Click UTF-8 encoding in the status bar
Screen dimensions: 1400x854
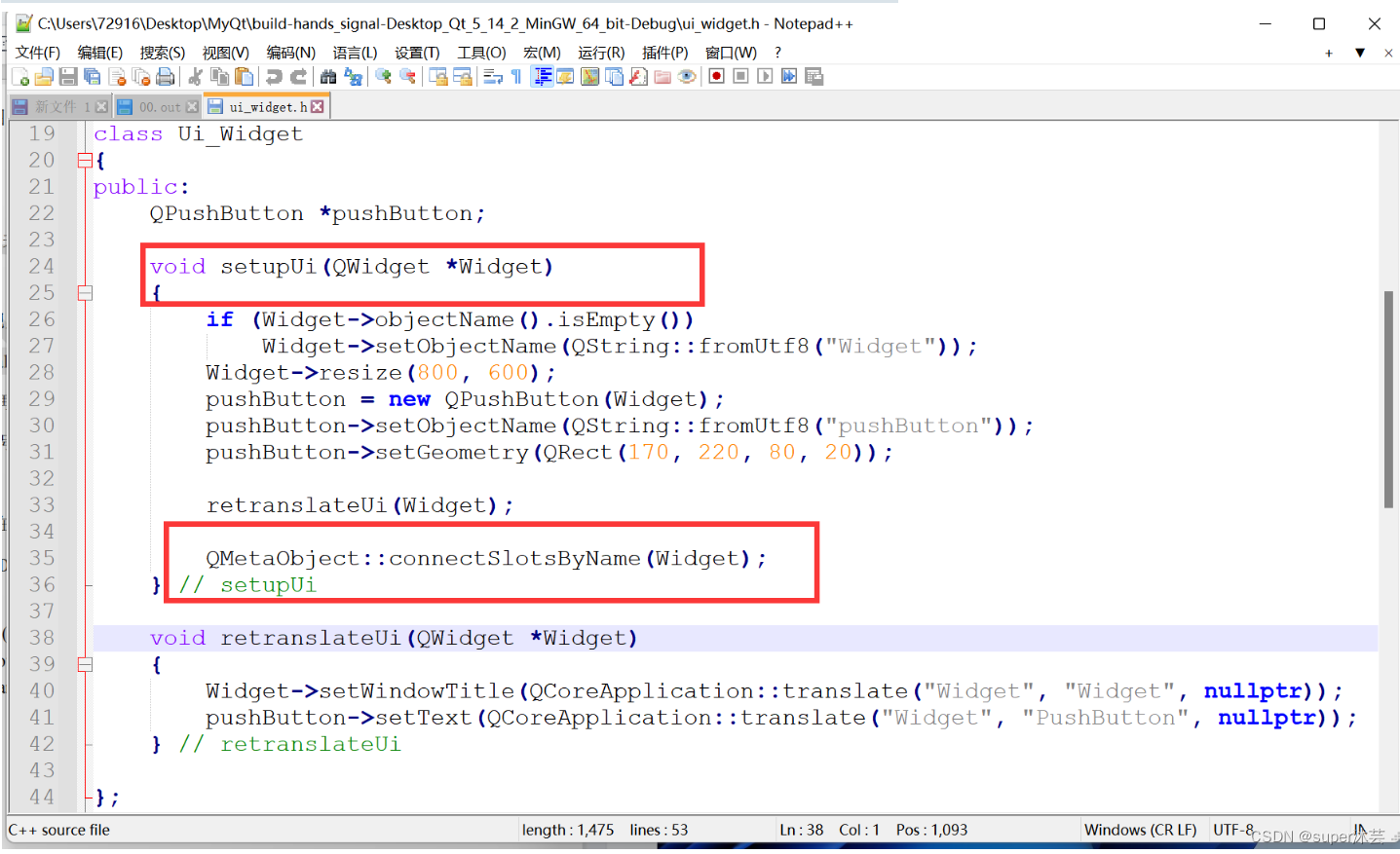coord(1233,831)
